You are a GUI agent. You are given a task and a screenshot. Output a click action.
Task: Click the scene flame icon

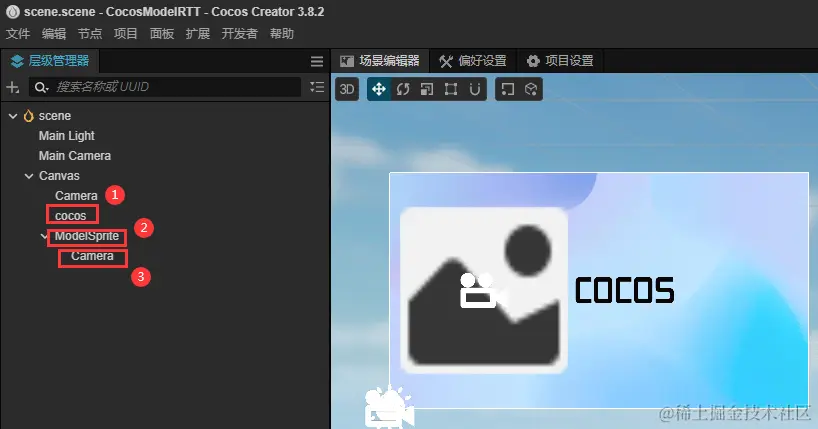point(29,116)
